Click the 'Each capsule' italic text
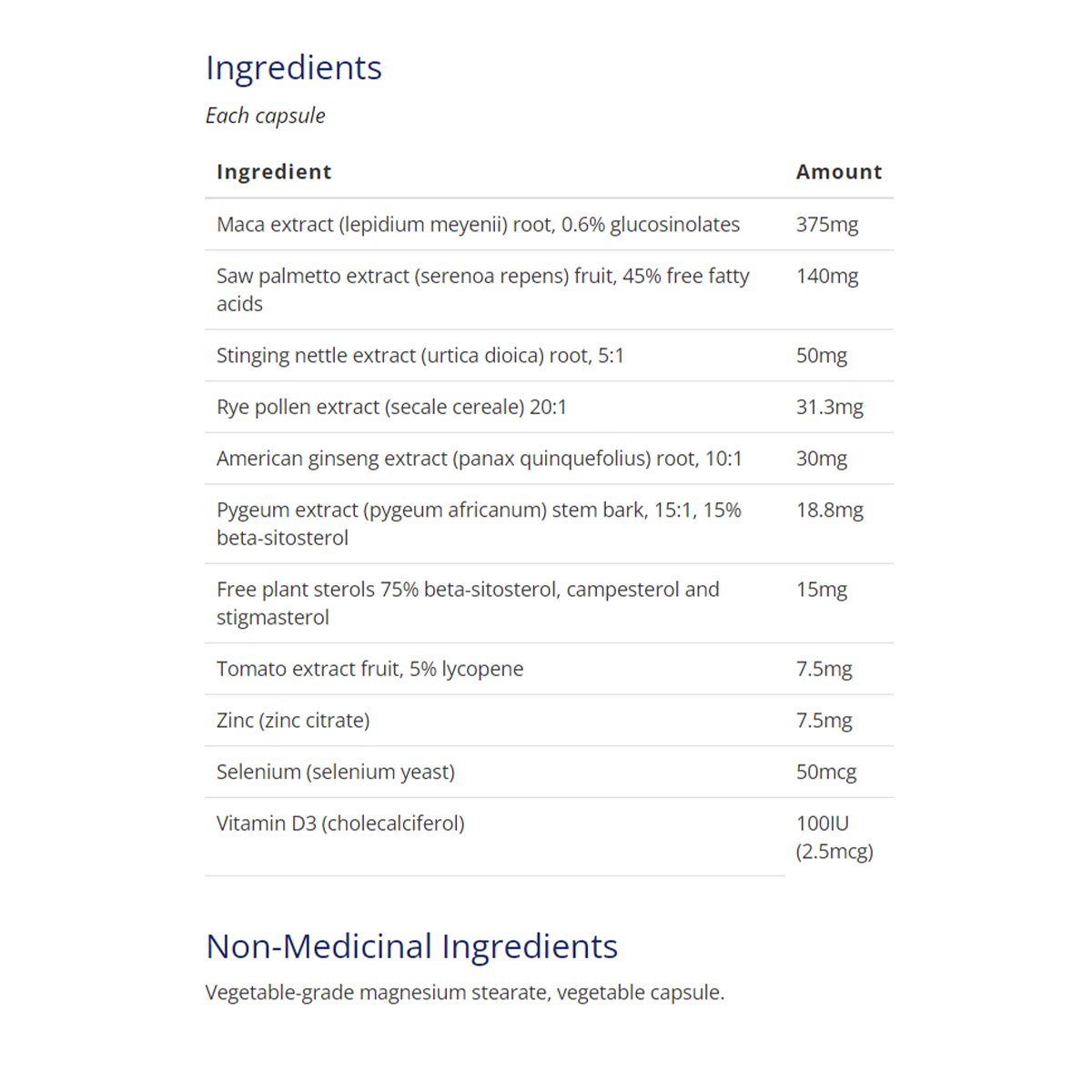 [265, 116]
